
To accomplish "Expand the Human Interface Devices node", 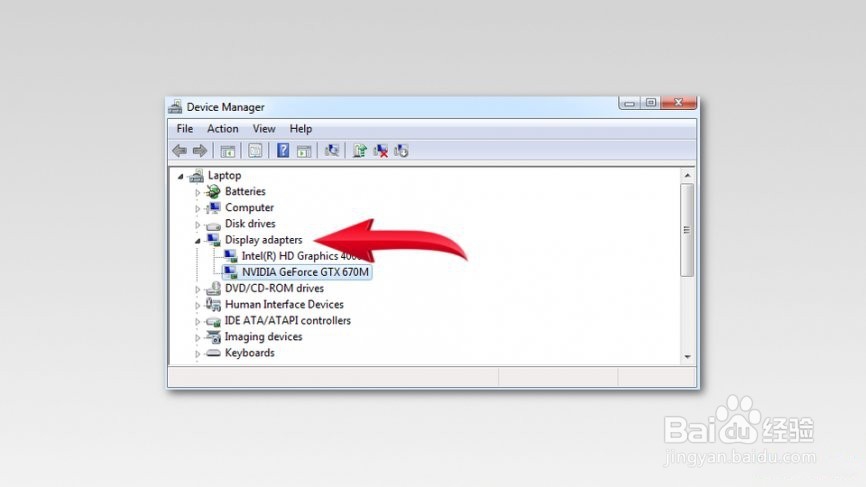I will (197, 305).
